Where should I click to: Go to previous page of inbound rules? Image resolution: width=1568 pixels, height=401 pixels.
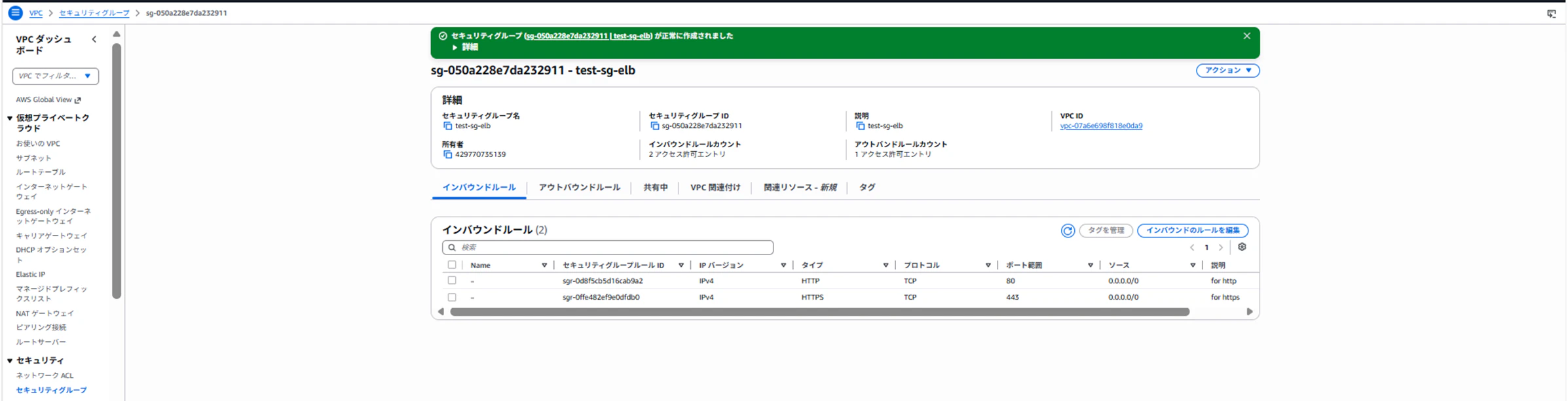[1192, 247]
